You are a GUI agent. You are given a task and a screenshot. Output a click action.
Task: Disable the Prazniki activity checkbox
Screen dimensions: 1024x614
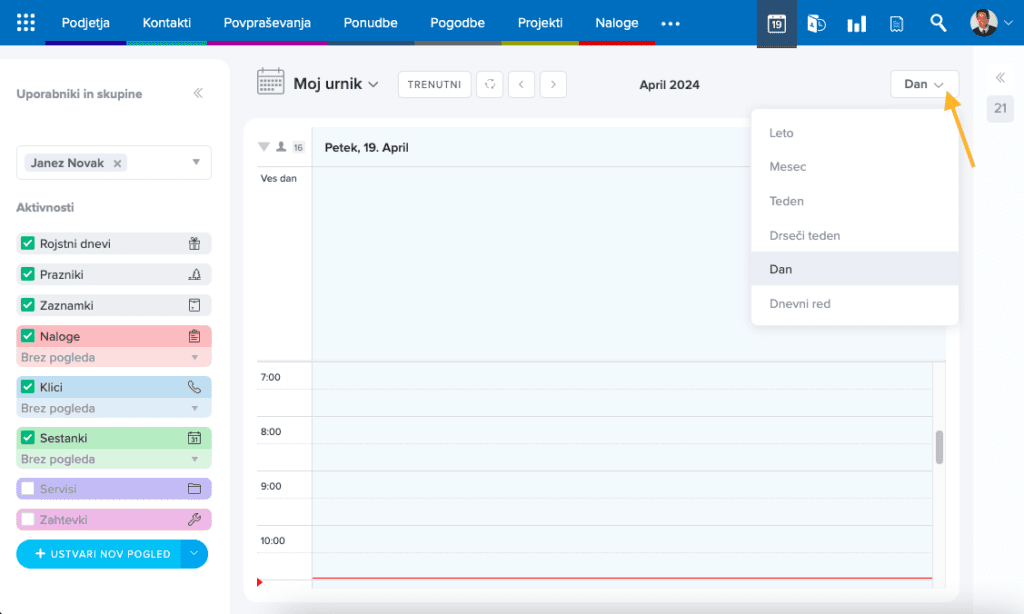(x=28, y=274)
